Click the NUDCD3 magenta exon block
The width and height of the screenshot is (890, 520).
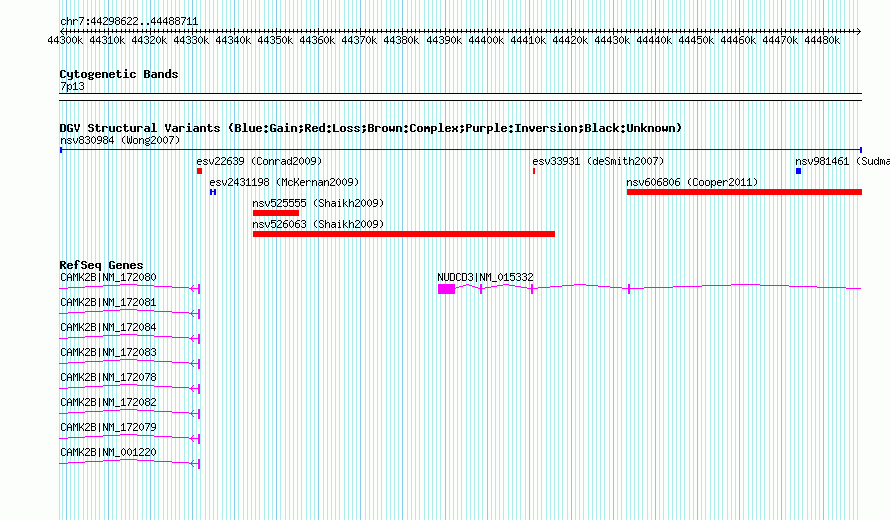(x=447, y=289)
